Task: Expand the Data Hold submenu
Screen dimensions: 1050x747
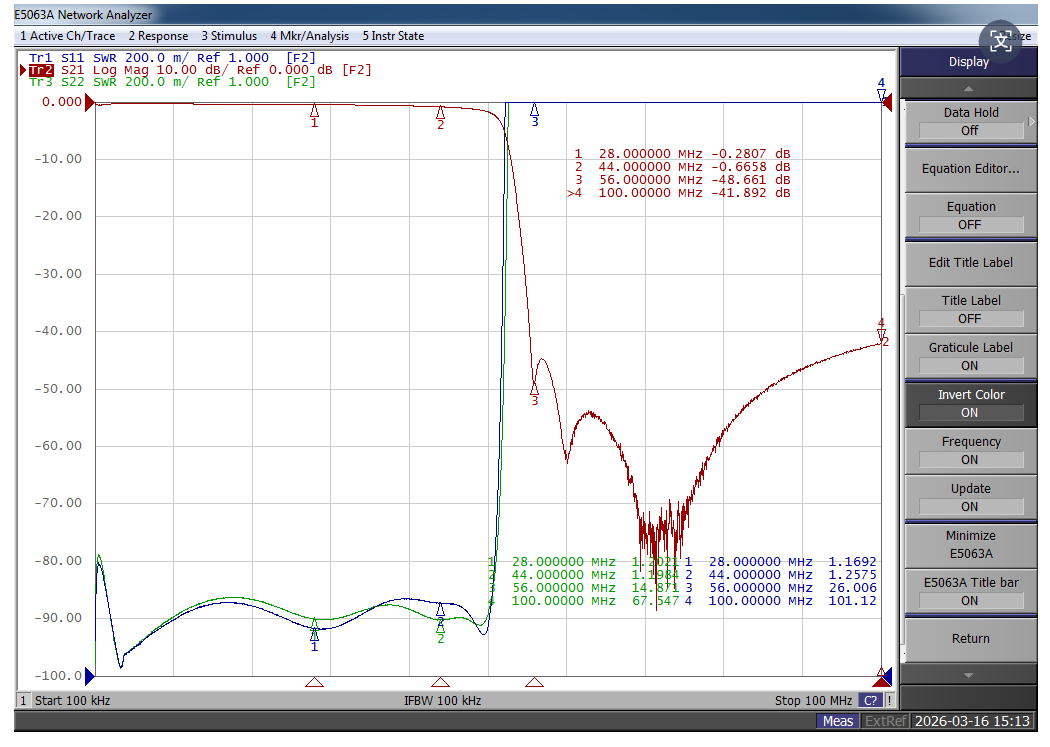Action: (x=970, y=121)
